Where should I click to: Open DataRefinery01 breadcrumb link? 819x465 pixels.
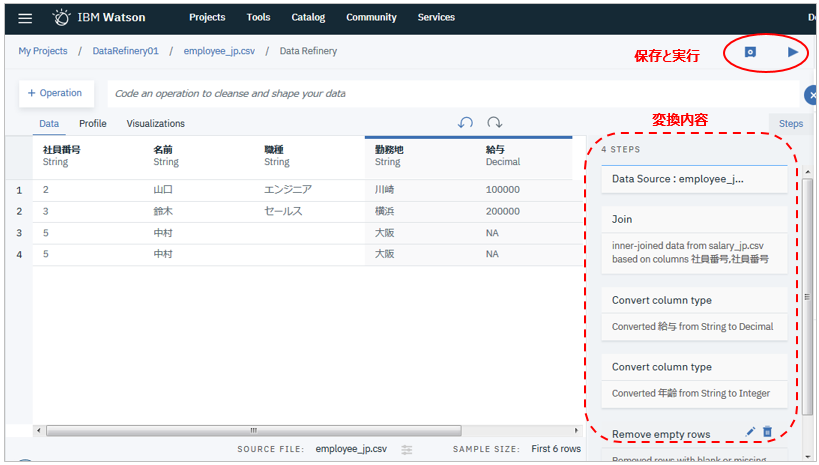click(125, 51)
